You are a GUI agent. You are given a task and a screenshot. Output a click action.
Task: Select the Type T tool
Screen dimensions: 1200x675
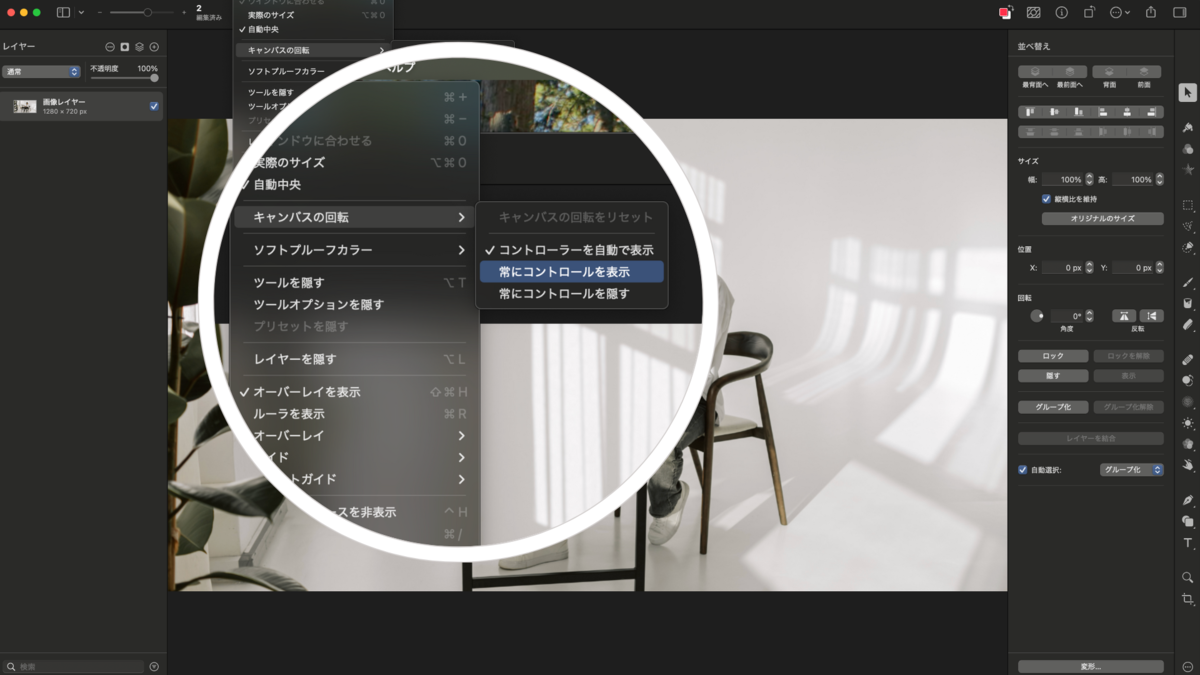point(1187,543)
